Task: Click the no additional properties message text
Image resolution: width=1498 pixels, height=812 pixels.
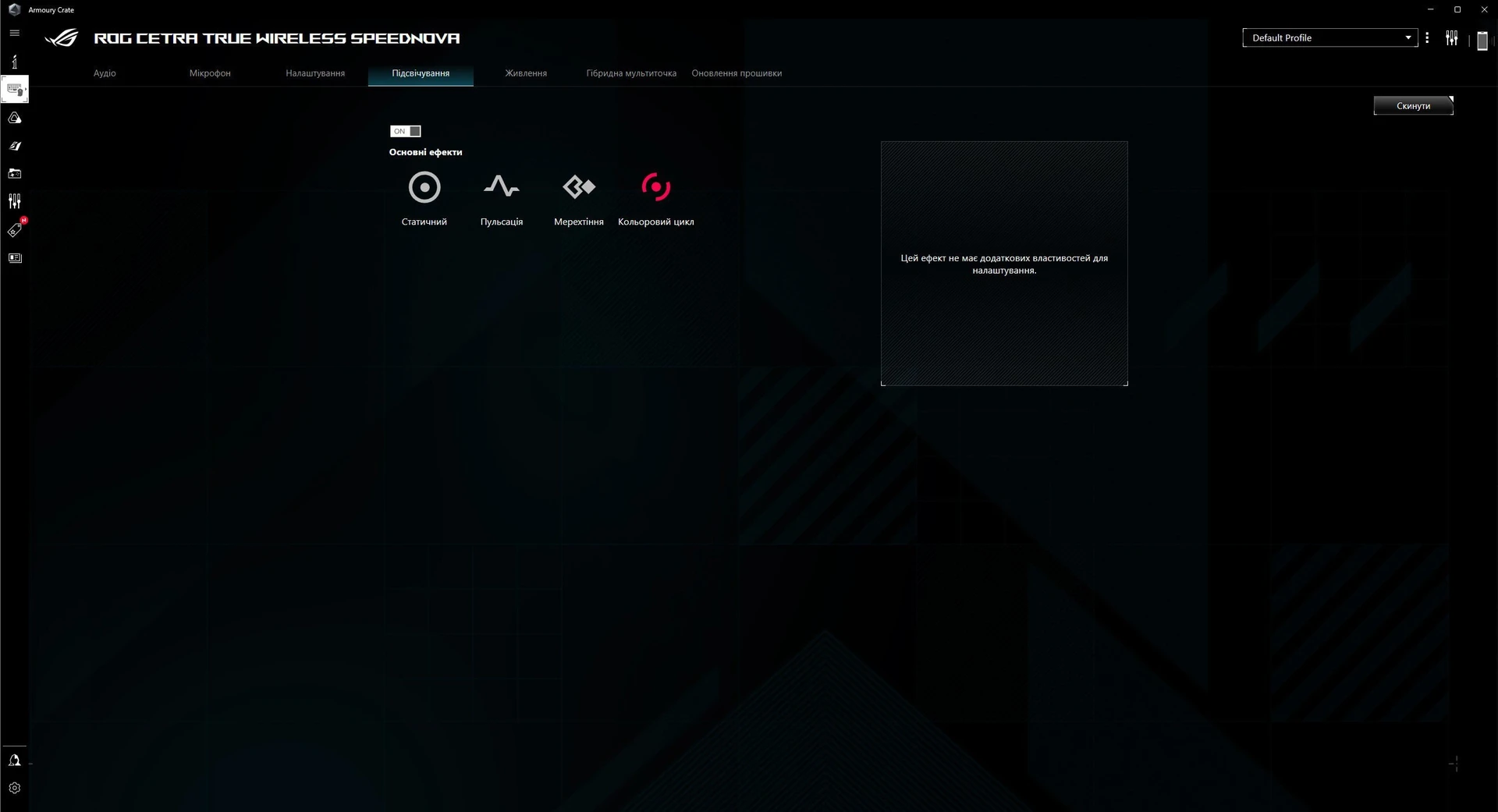Action: pos(1004,264)
